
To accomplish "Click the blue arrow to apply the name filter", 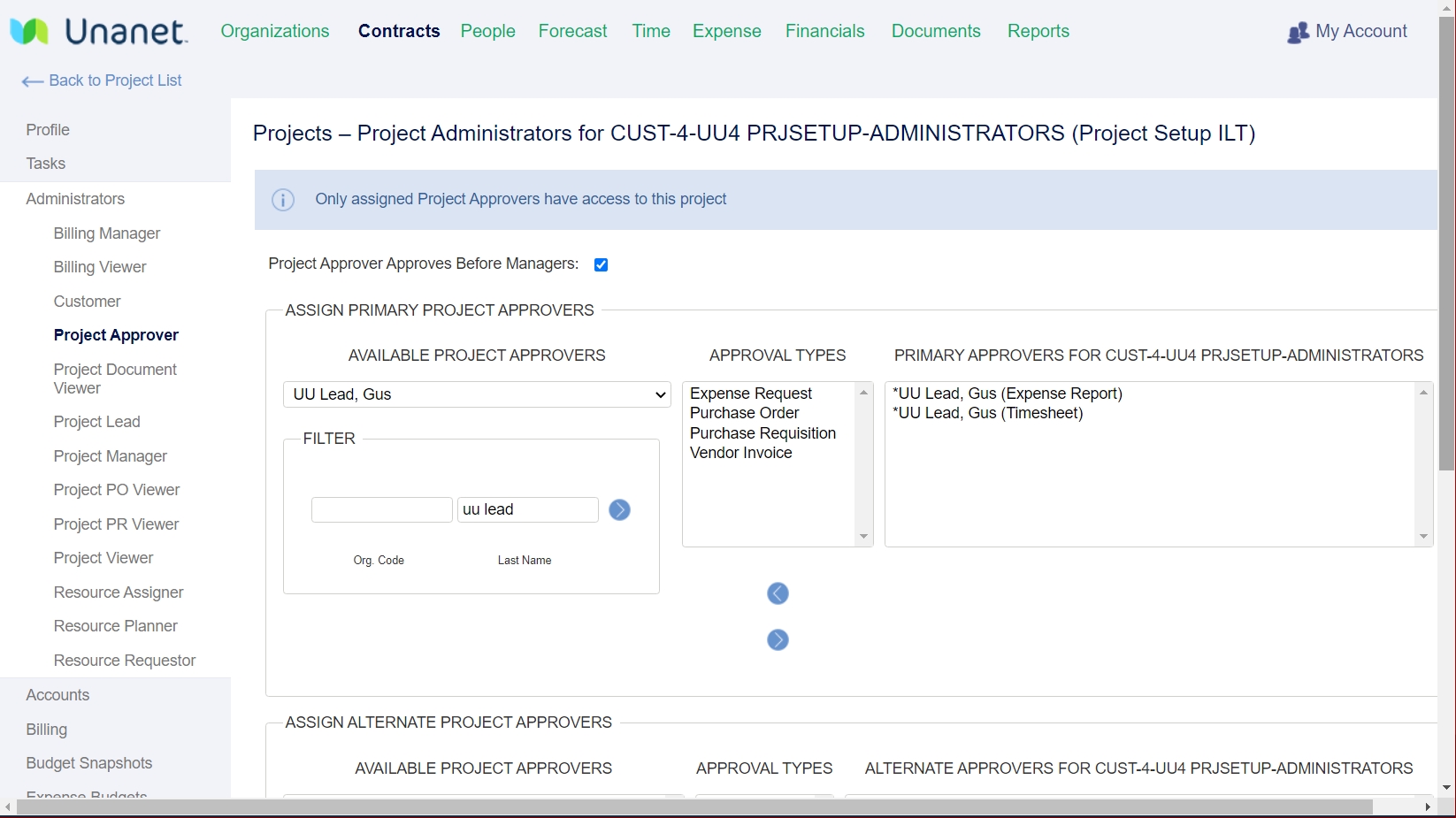I will pyautogui.click(x=619, y=509).
